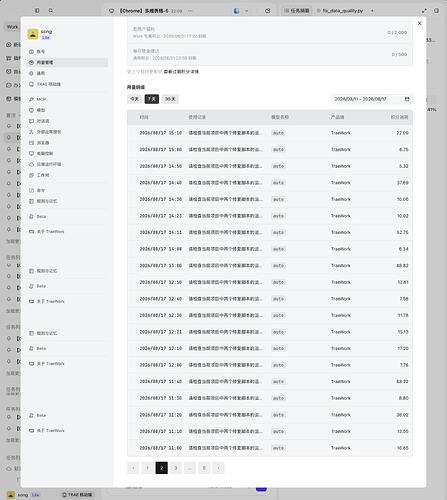The width and height of the screenshot is (447, 500).
Task: Click the auto model tag in the 14:50 row
Action: point(278,166)
